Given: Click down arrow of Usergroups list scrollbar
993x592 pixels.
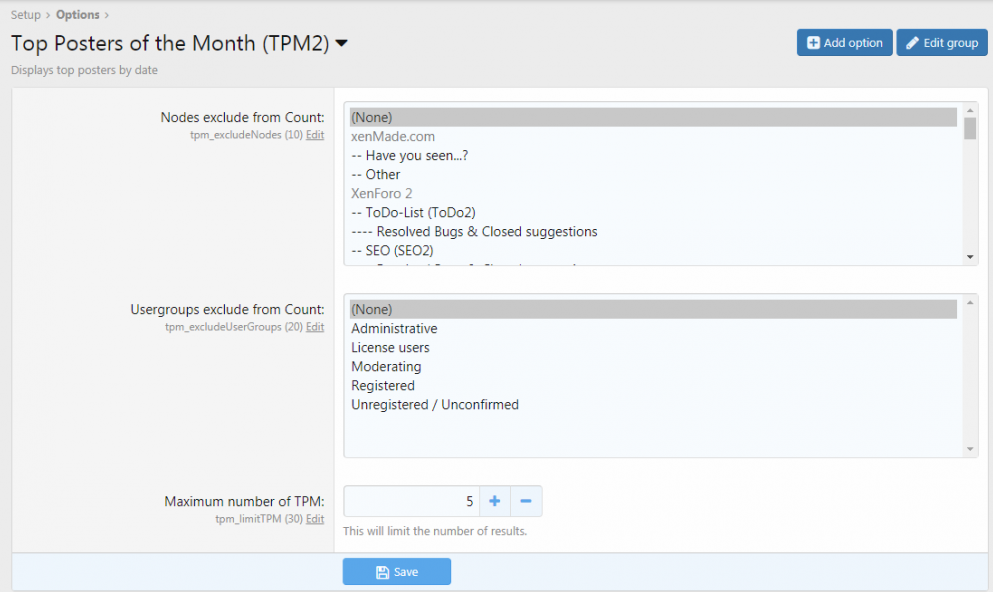Looking at the screenshot, I should pyautogui.click(x=970, y=449).
